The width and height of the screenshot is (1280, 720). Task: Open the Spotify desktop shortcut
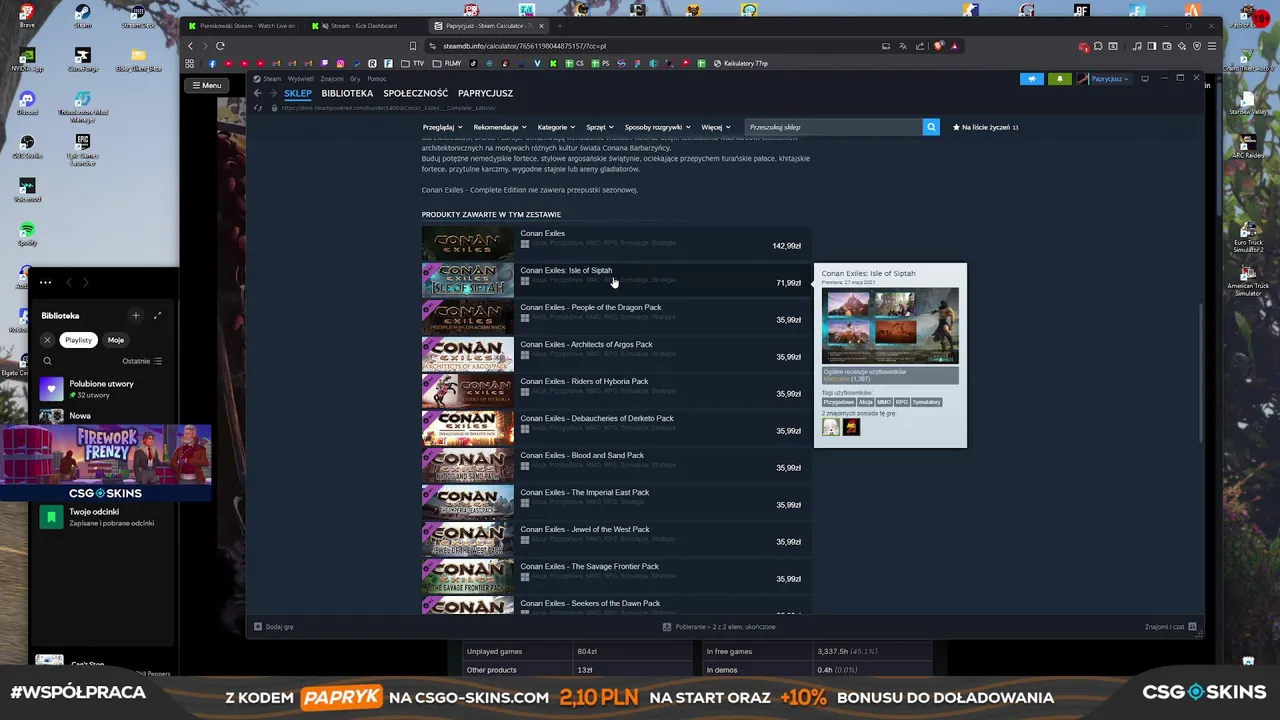click(x=27, y=234)
